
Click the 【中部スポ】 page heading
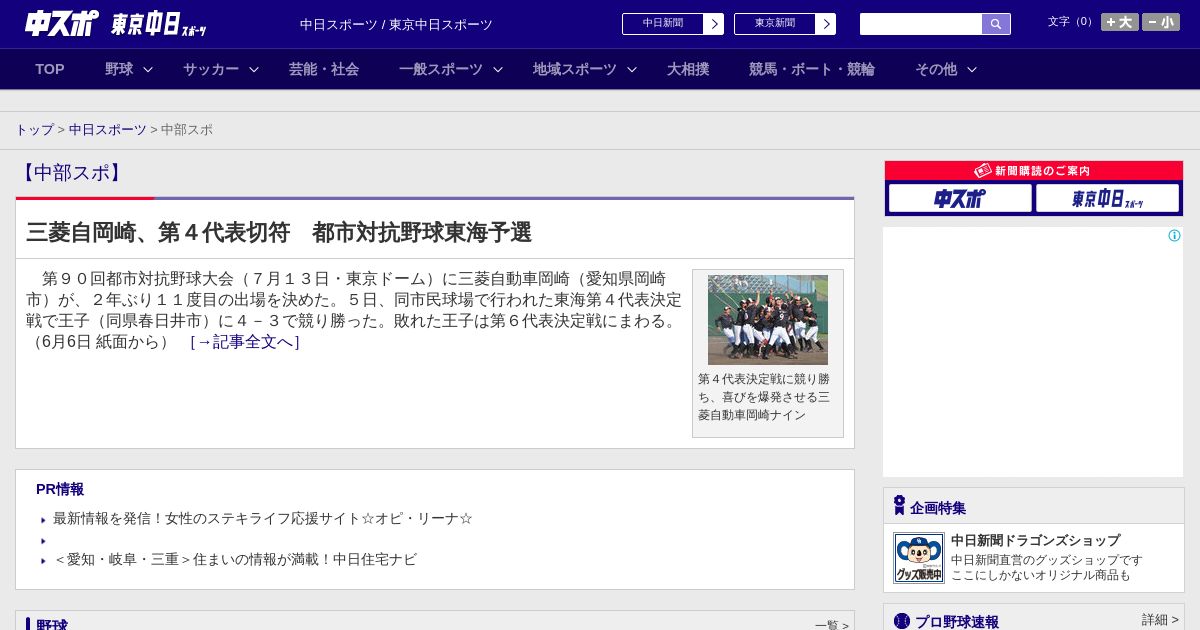pos(71,173)
